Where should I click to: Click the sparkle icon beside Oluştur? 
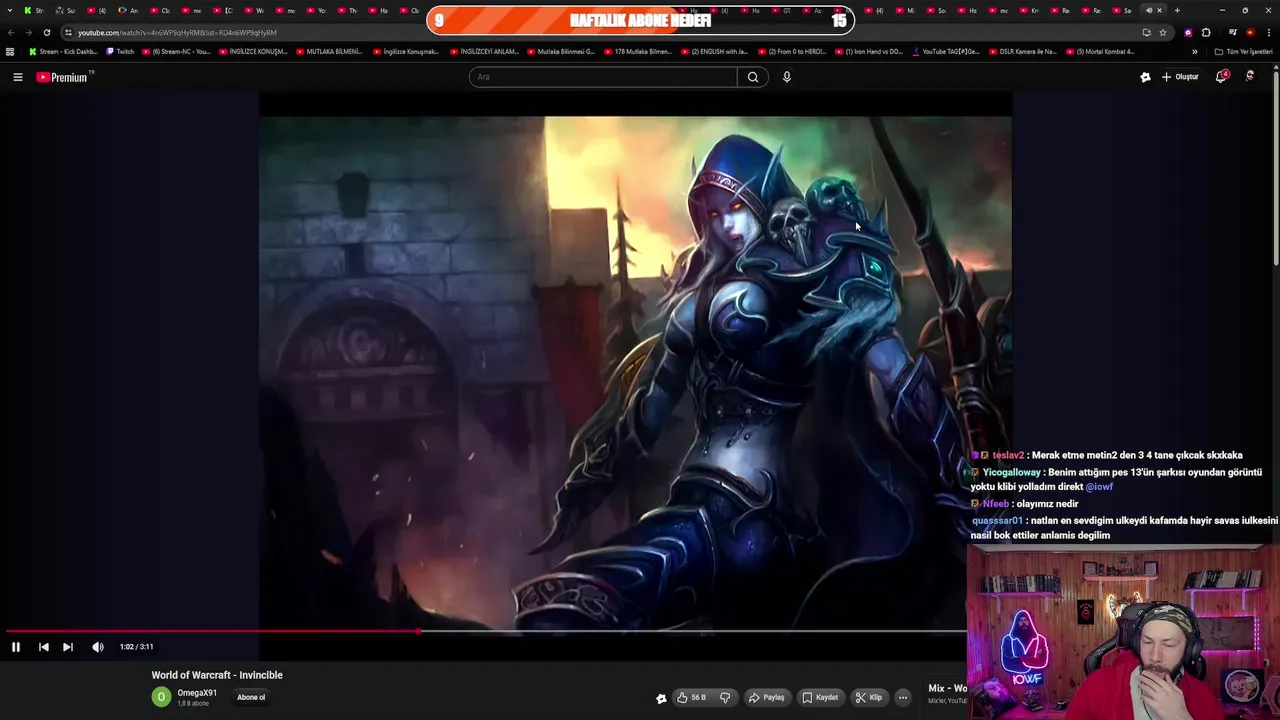click(x=1145, y=77)
